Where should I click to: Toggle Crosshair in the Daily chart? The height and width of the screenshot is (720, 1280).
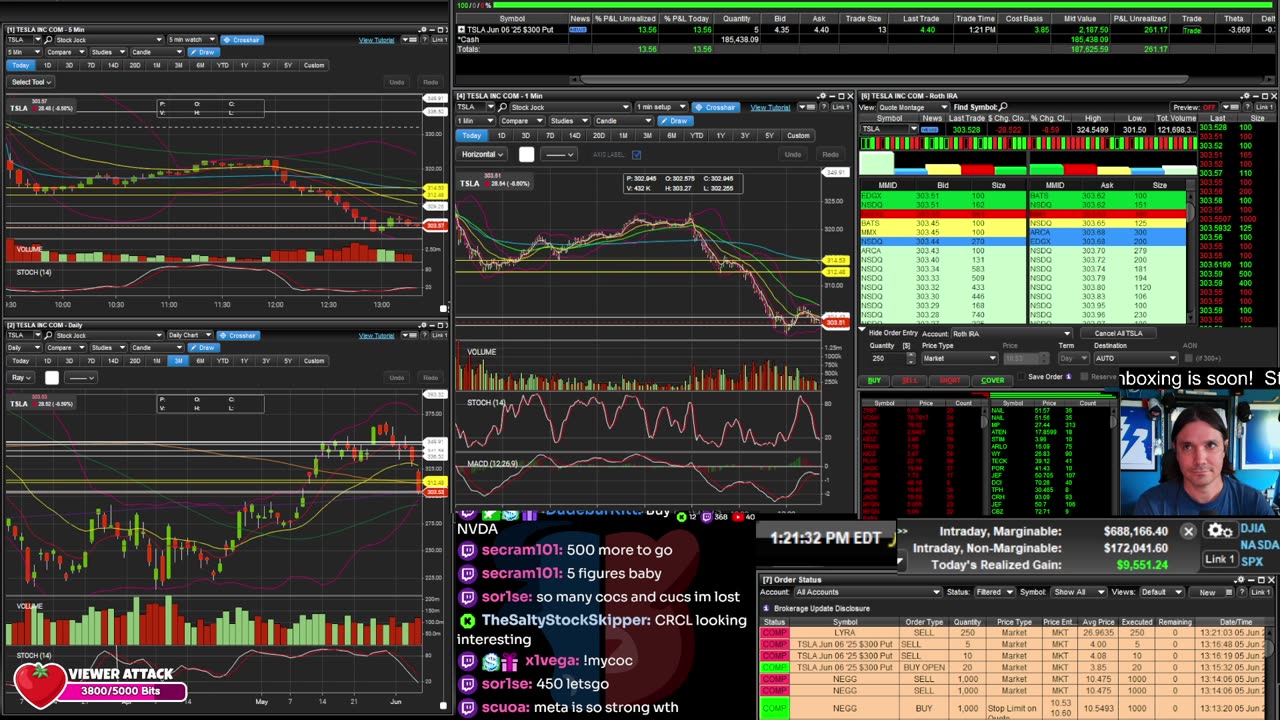point(238,335)
